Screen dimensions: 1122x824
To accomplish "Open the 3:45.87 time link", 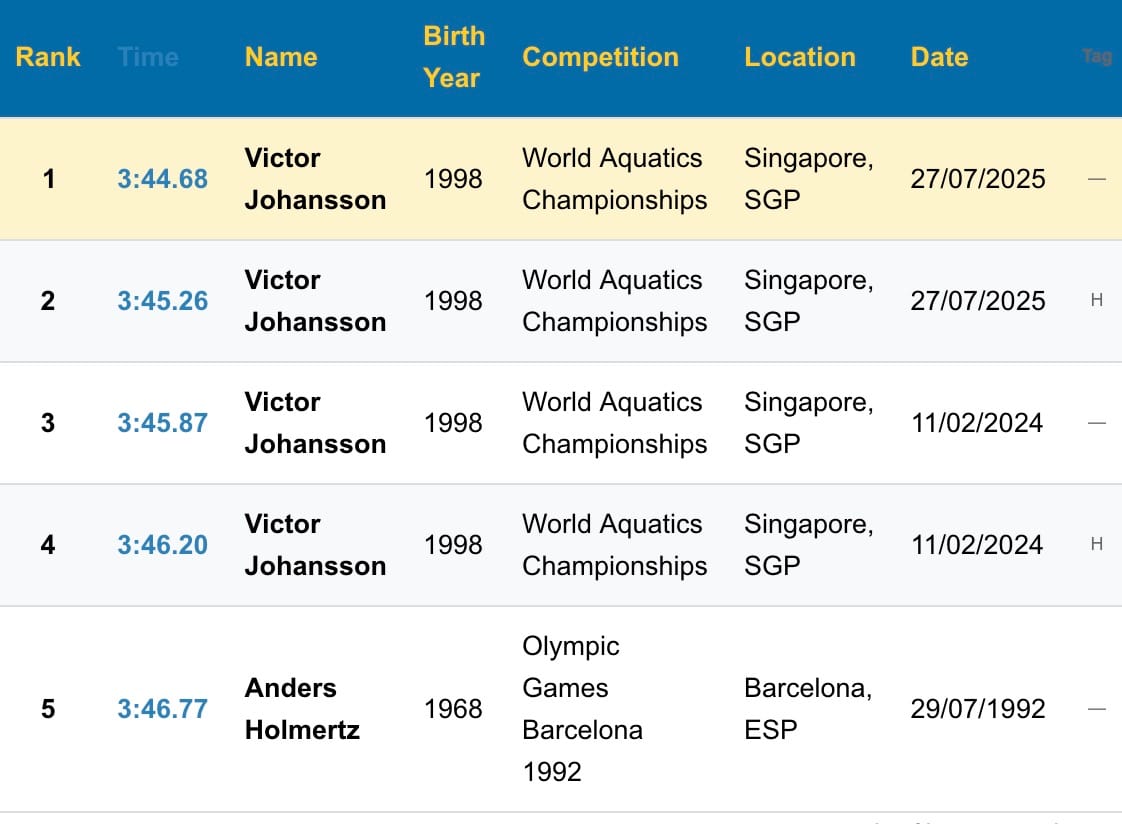I will (x=162, y=423).
